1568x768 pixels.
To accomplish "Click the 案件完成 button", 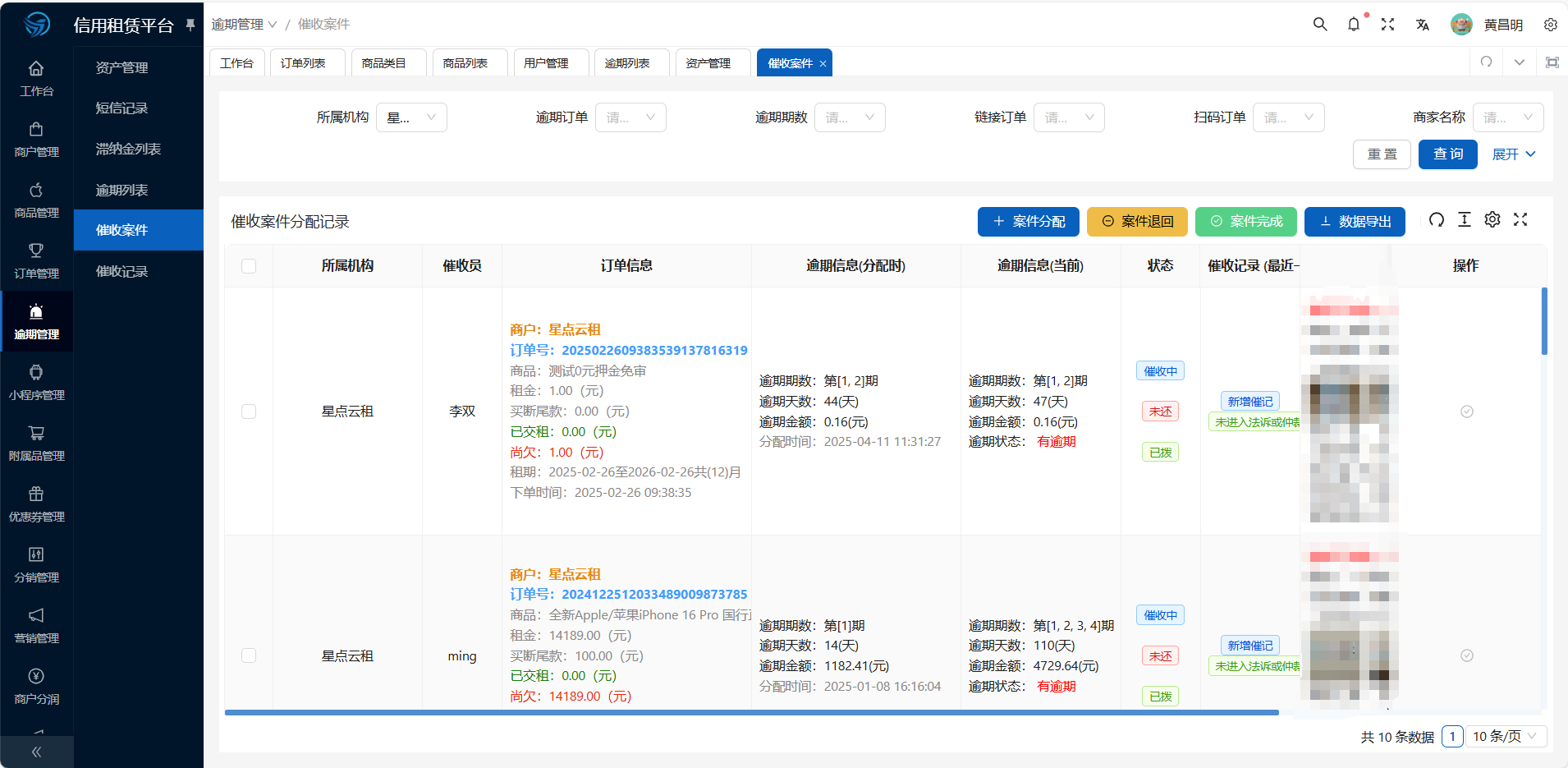I will coord(1246,222).
